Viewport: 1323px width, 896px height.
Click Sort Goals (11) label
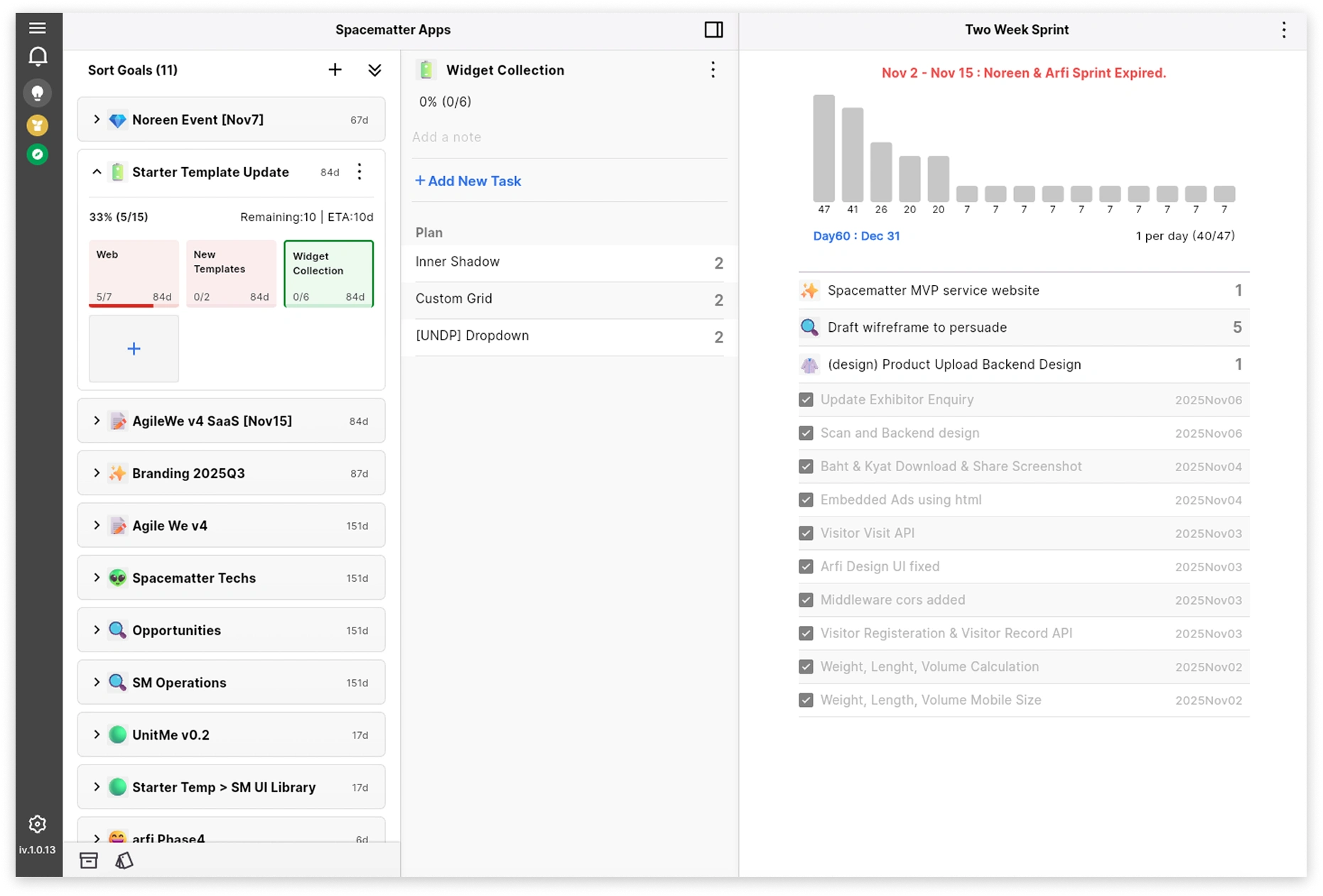coord(133,70)
